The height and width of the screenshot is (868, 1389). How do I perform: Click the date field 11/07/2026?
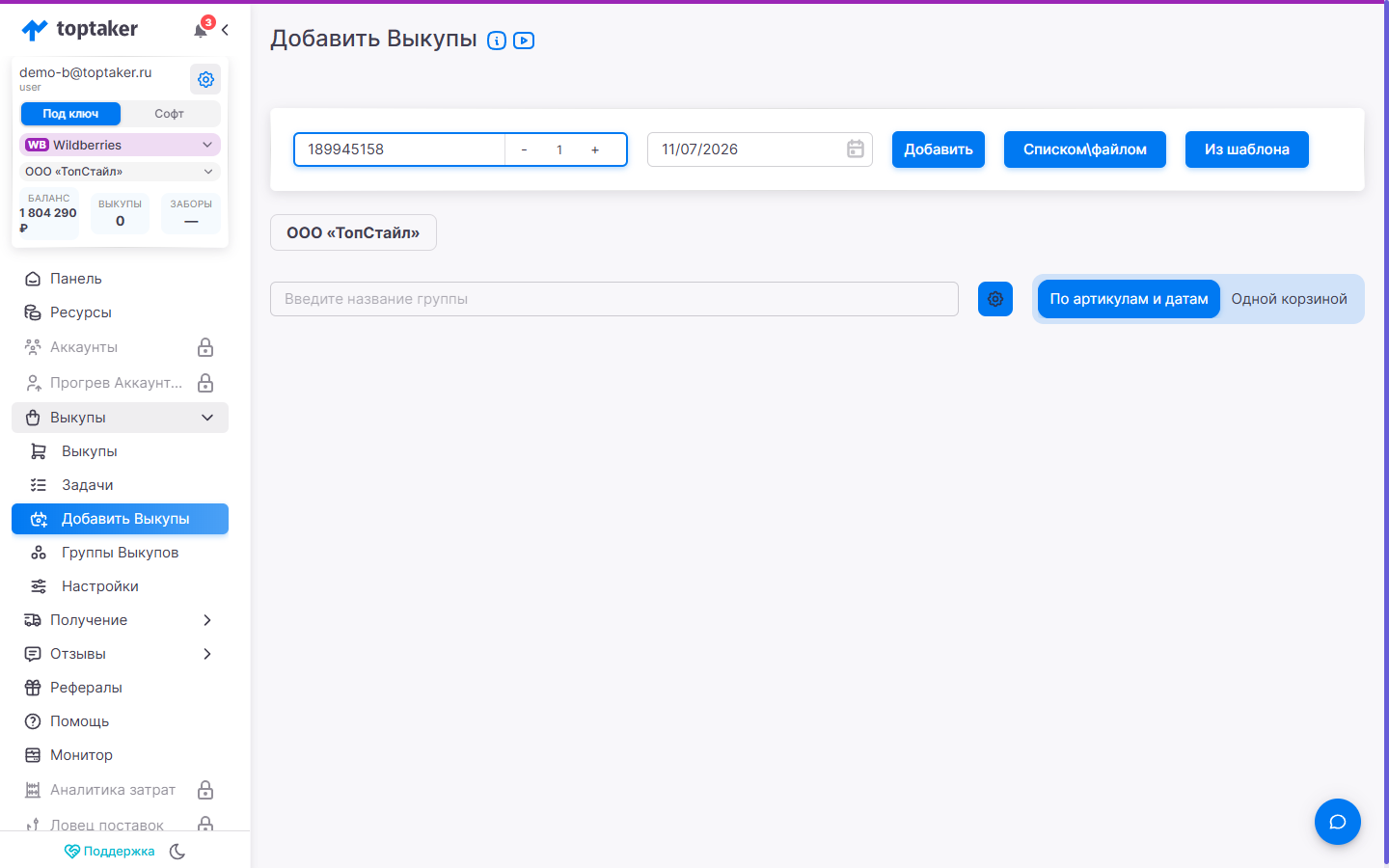coord(760,149)
